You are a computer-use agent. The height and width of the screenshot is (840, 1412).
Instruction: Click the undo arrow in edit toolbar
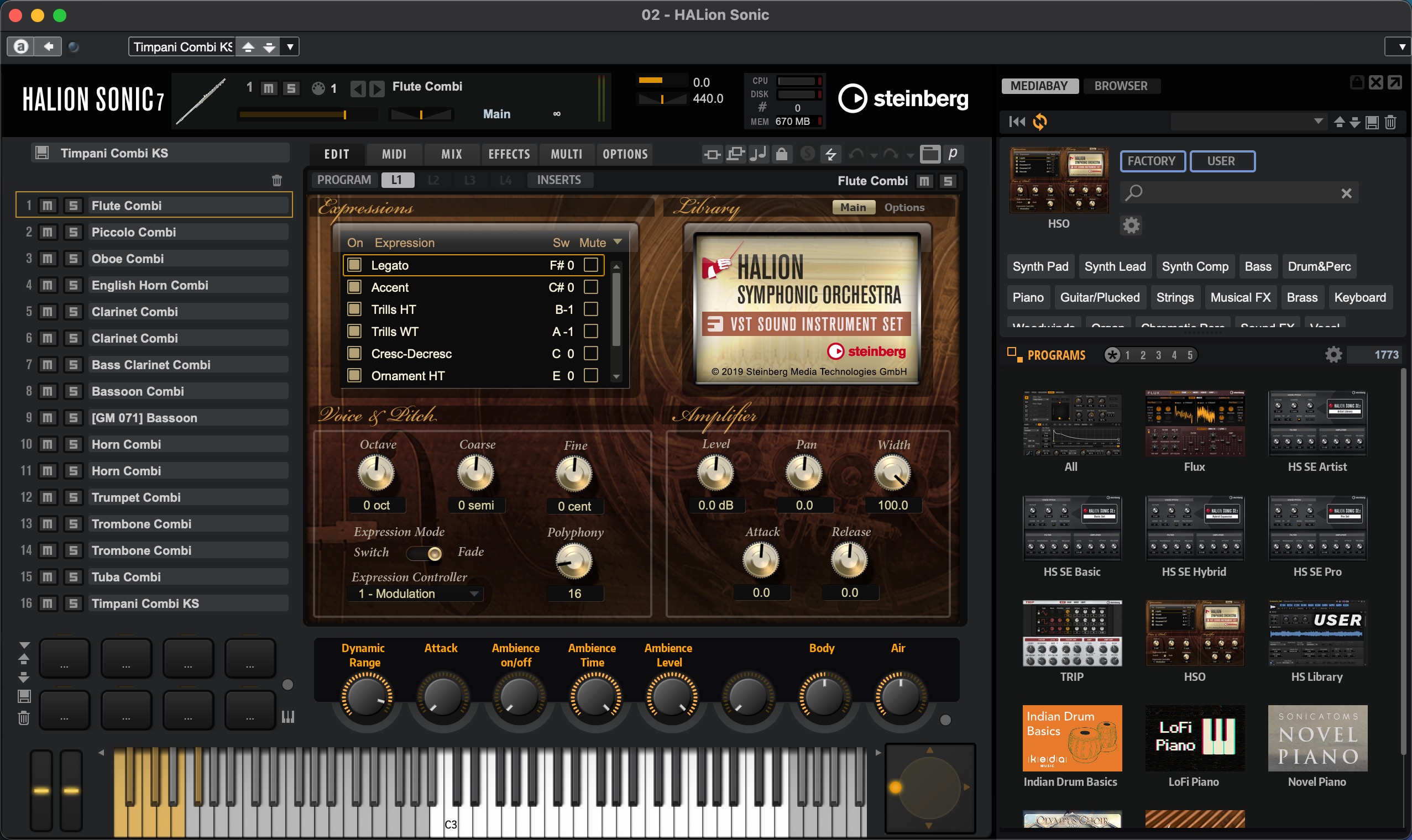[x=856, y=154]
